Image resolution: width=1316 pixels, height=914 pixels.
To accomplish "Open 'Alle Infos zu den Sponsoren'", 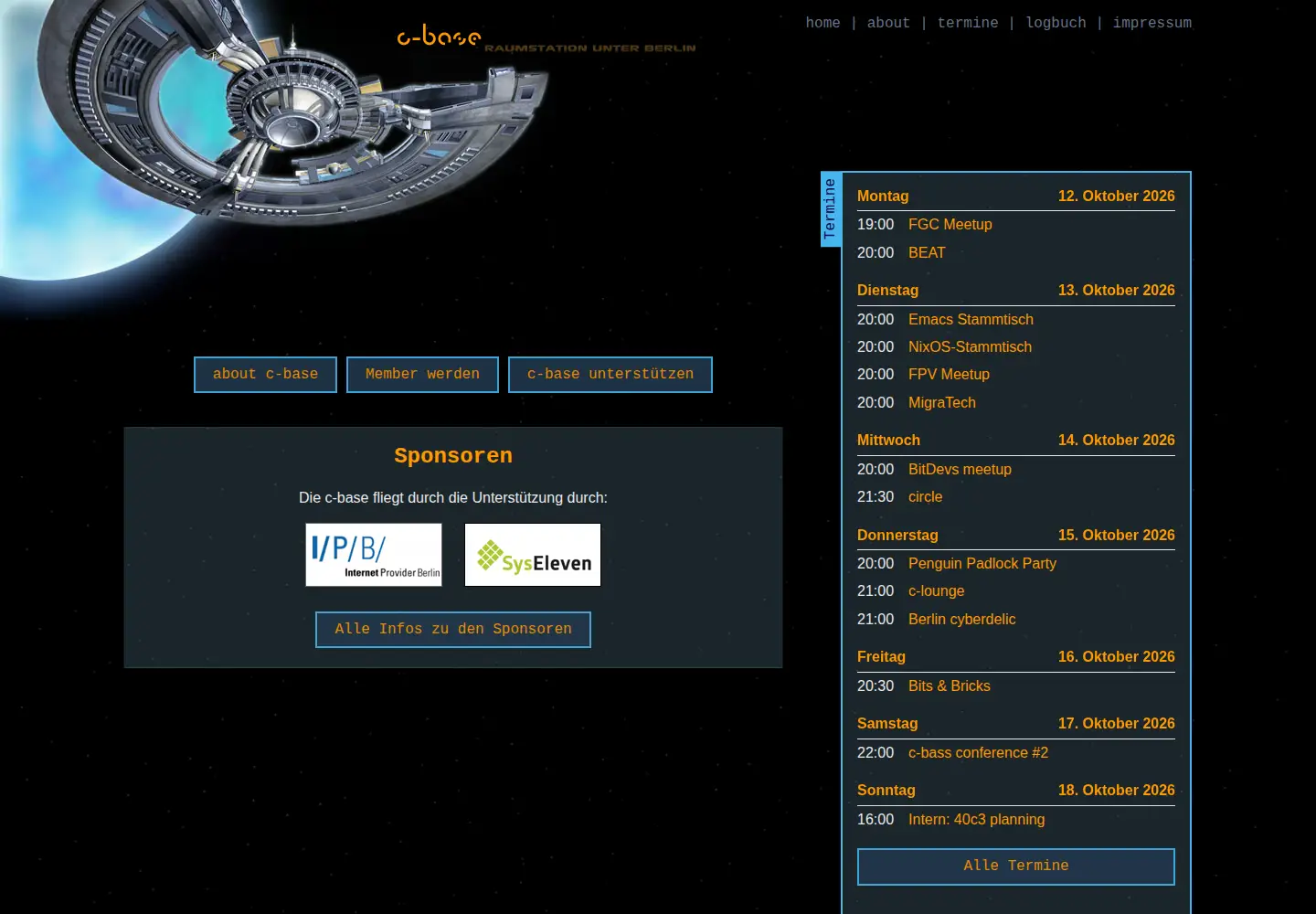I will [453, 630].
